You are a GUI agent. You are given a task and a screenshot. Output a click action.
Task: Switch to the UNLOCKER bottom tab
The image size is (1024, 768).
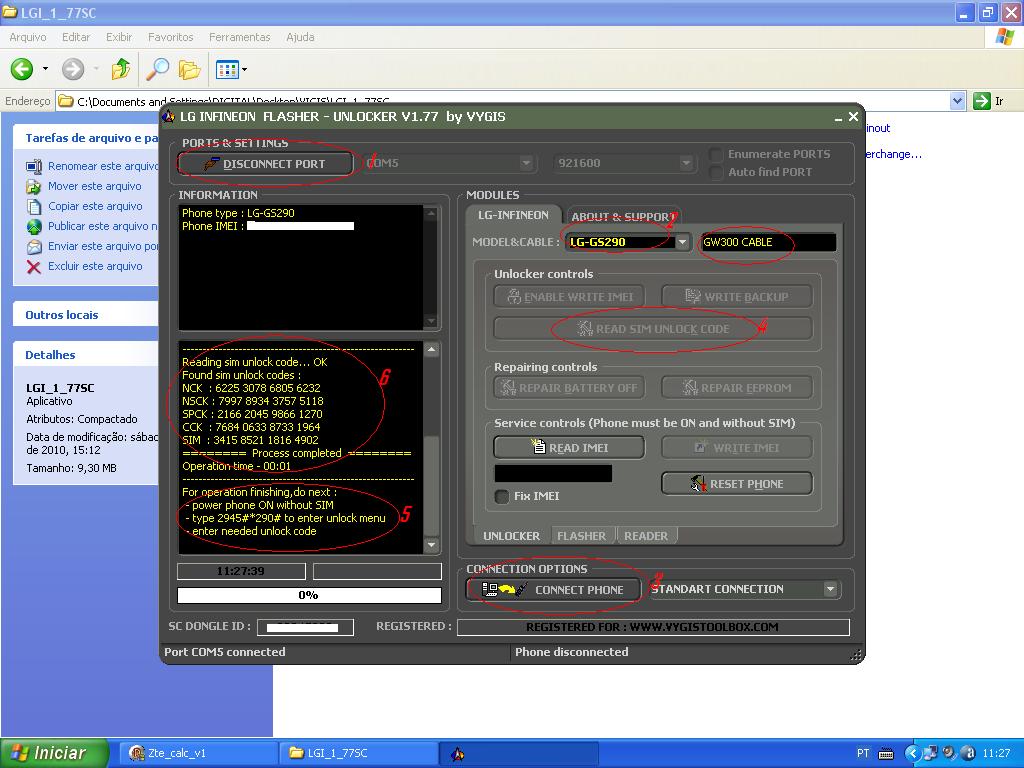pos(511,536)
